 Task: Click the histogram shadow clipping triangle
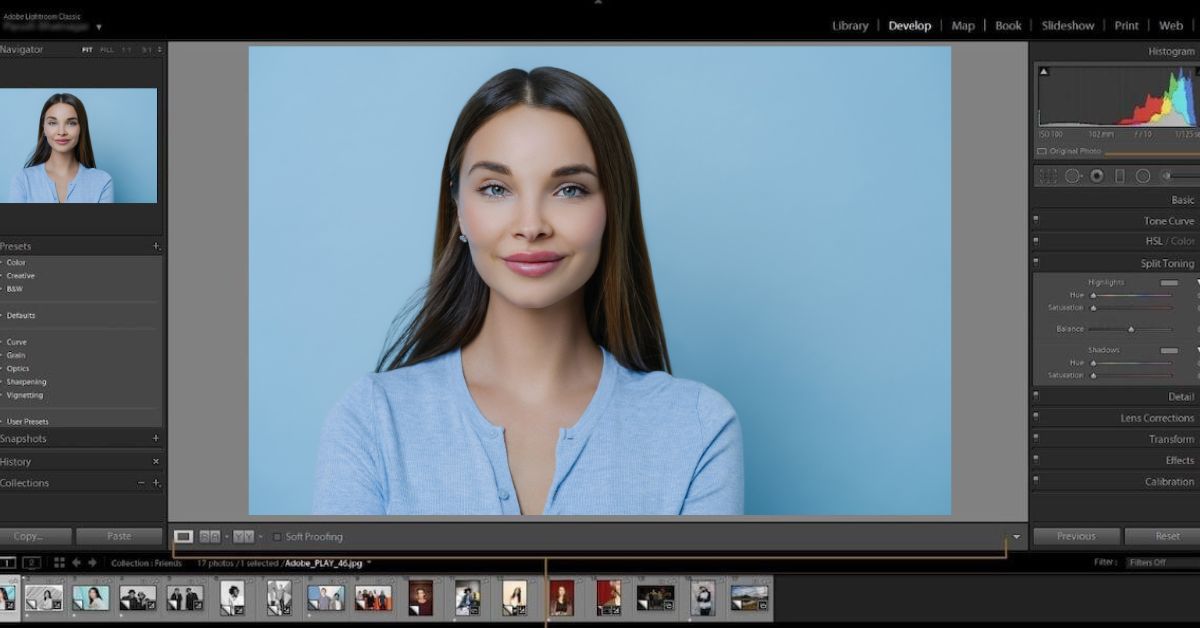(x=1044, y=72)
